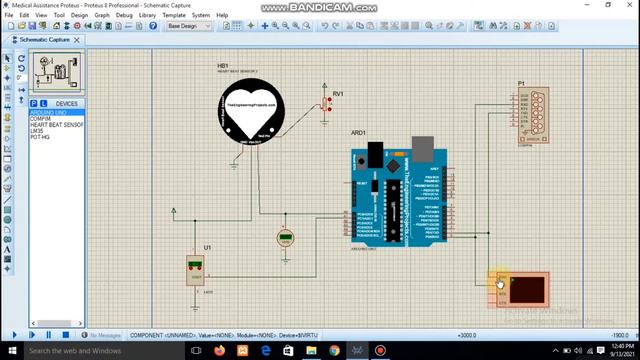This screenshot has width=640, height=360.
Task: Choose the Junction dot tool
Action: coord(7,78)
